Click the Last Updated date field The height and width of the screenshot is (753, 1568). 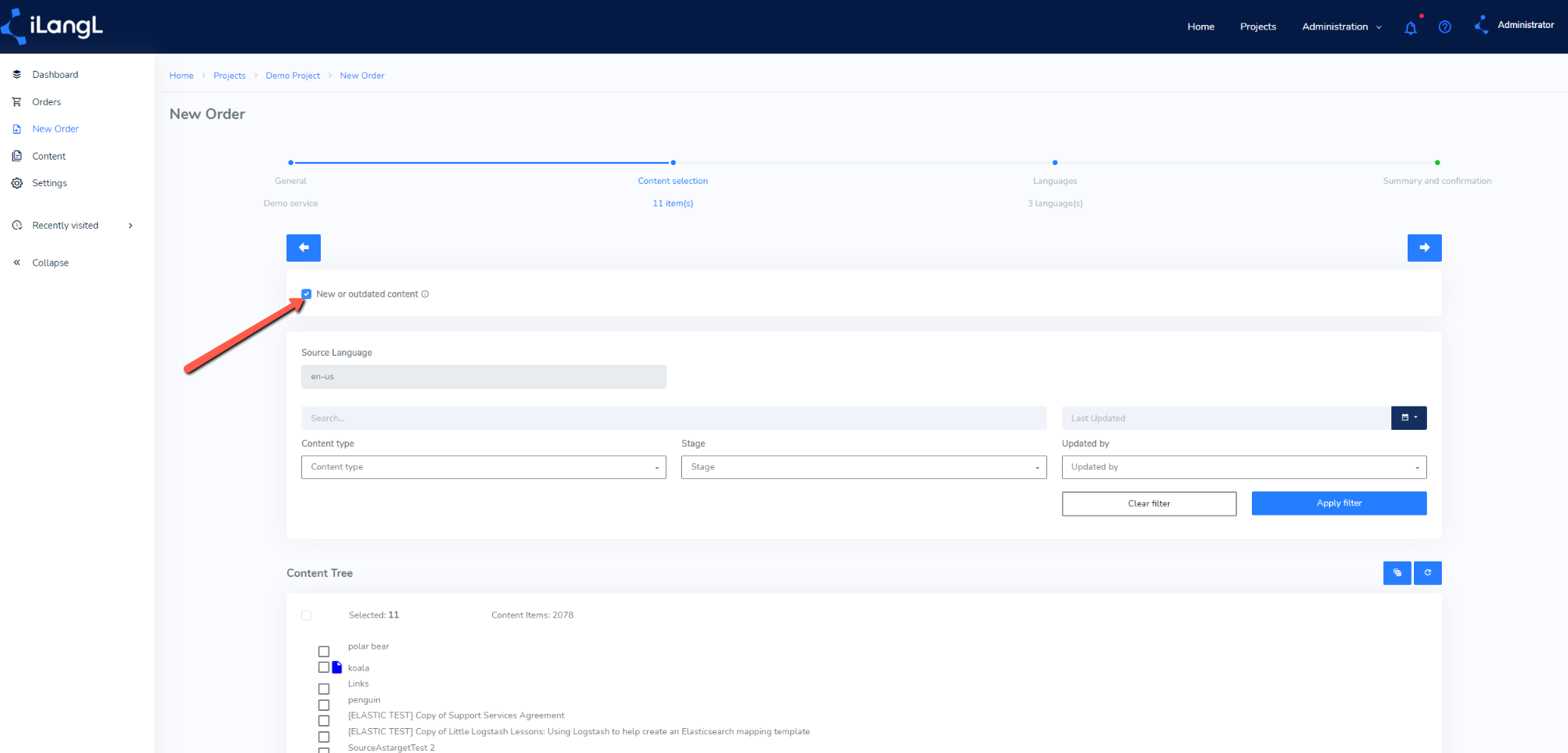[1226, 418]
